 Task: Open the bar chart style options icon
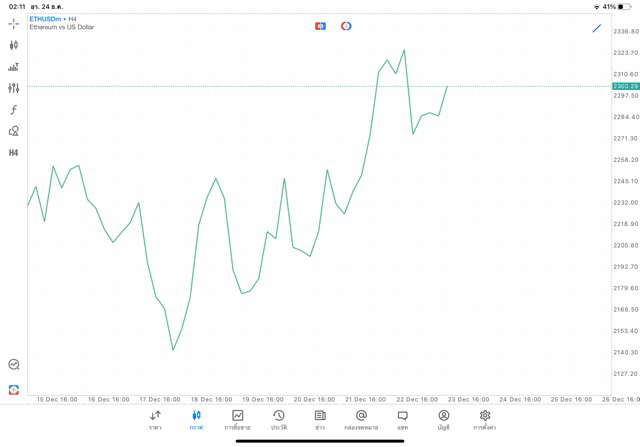[13, 67]
